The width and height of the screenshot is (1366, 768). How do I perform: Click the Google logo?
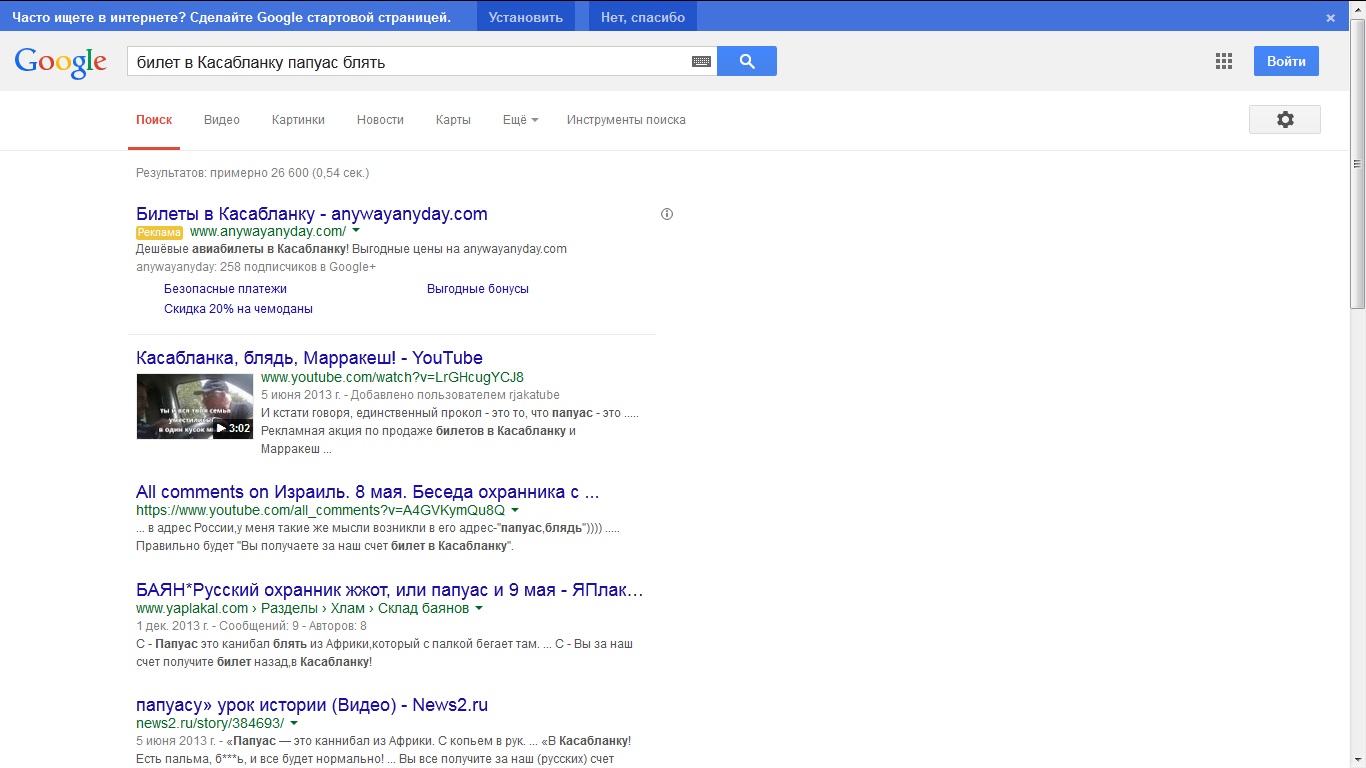pos(60,62)
